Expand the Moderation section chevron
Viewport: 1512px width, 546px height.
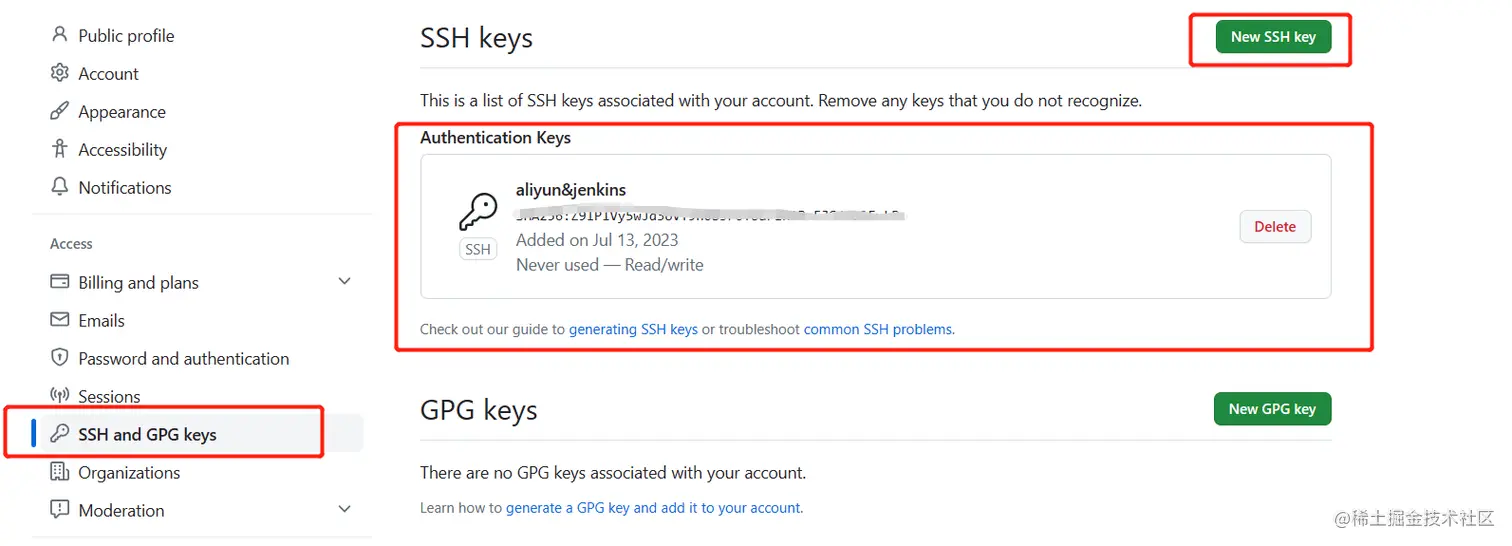pyautogui.click(x=345, y=509)
